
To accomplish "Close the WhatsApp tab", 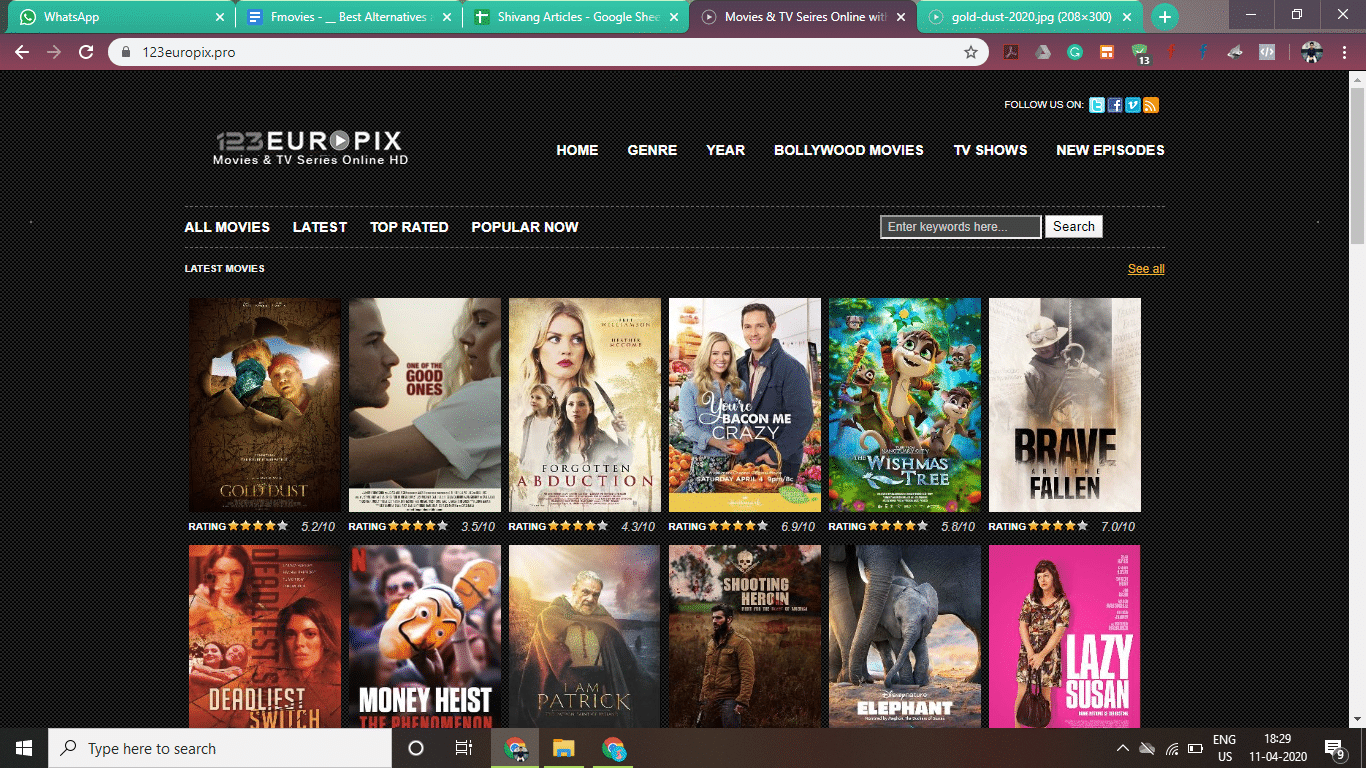I will pyautogui.click(x=220, y=17).
